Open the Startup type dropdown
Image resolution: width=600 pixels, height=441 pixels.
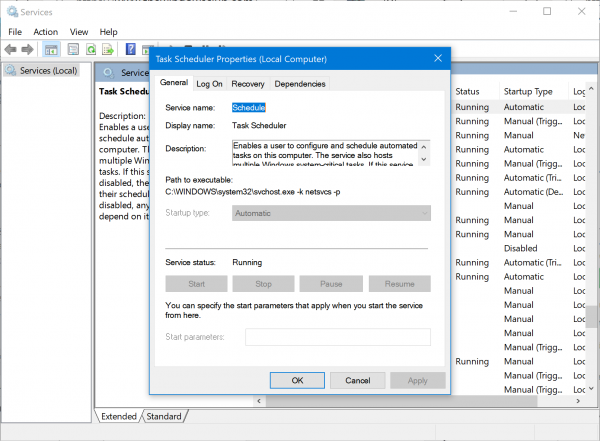click(331, 213)
